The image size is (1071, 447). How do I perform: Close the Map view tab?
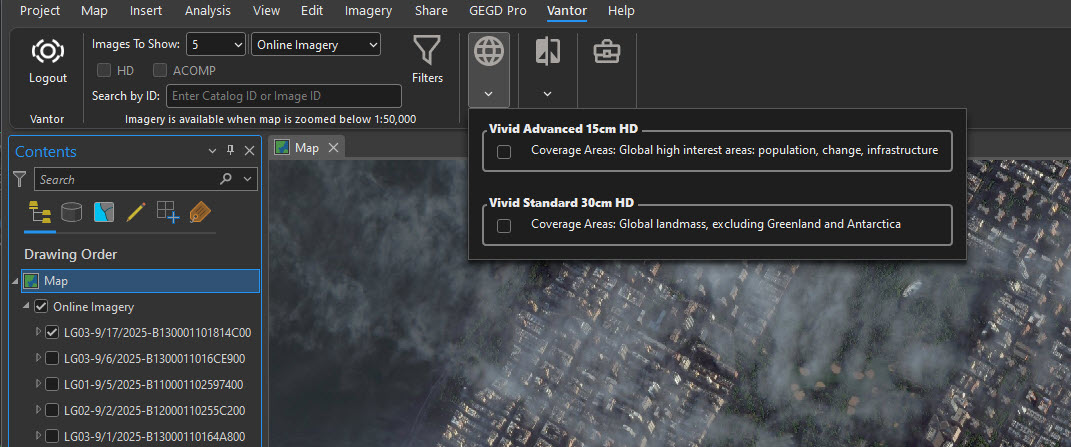click(334, 148)
